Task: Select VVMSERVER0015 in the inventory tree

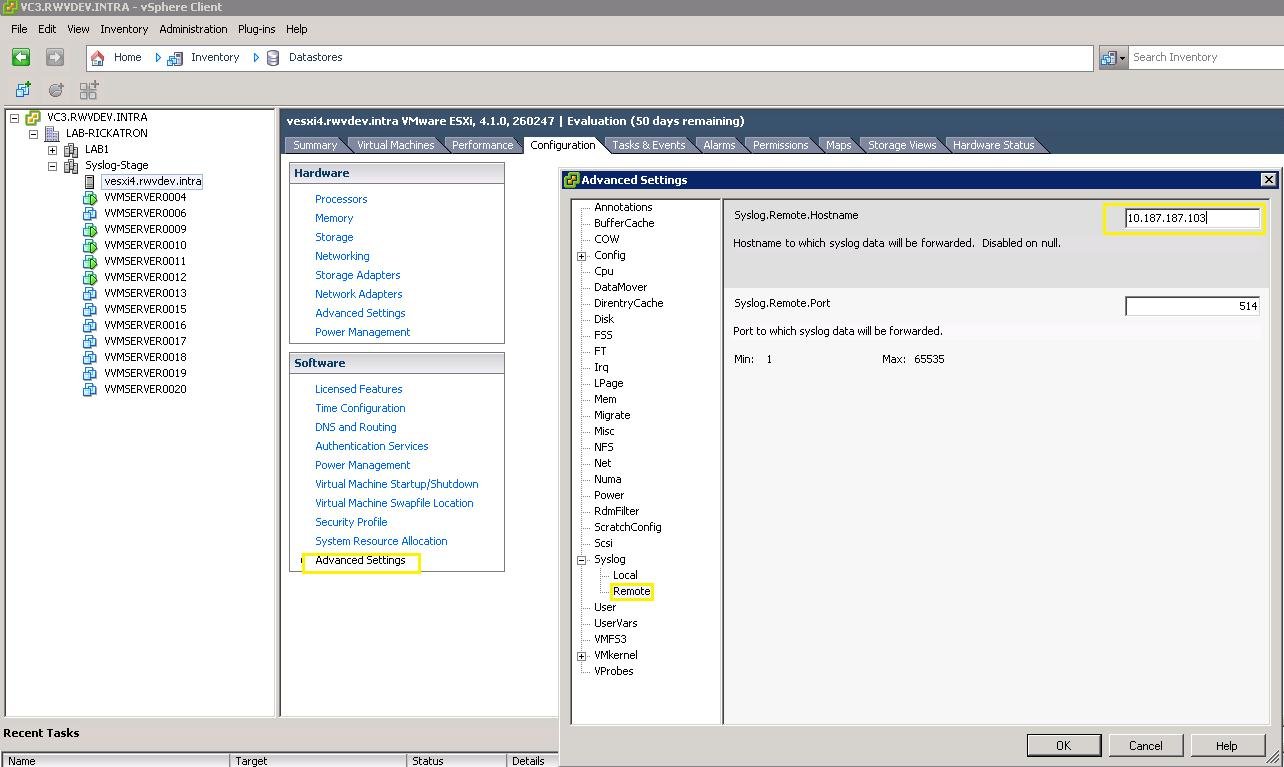Action: coord(145,309)
